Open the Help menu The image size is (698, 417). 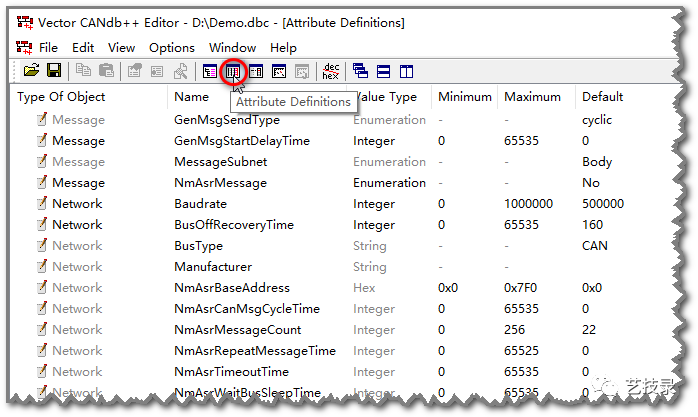(283, 48)
